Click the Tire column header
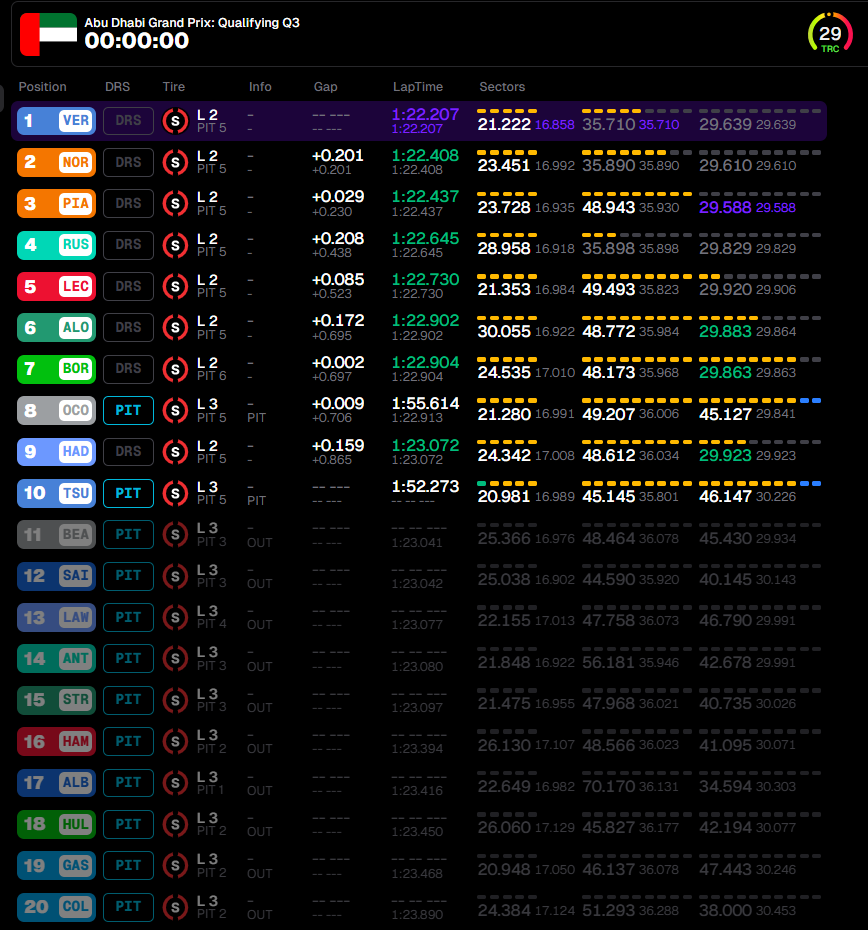This screenshot has height=930, width=868. [x=174, y=87]
